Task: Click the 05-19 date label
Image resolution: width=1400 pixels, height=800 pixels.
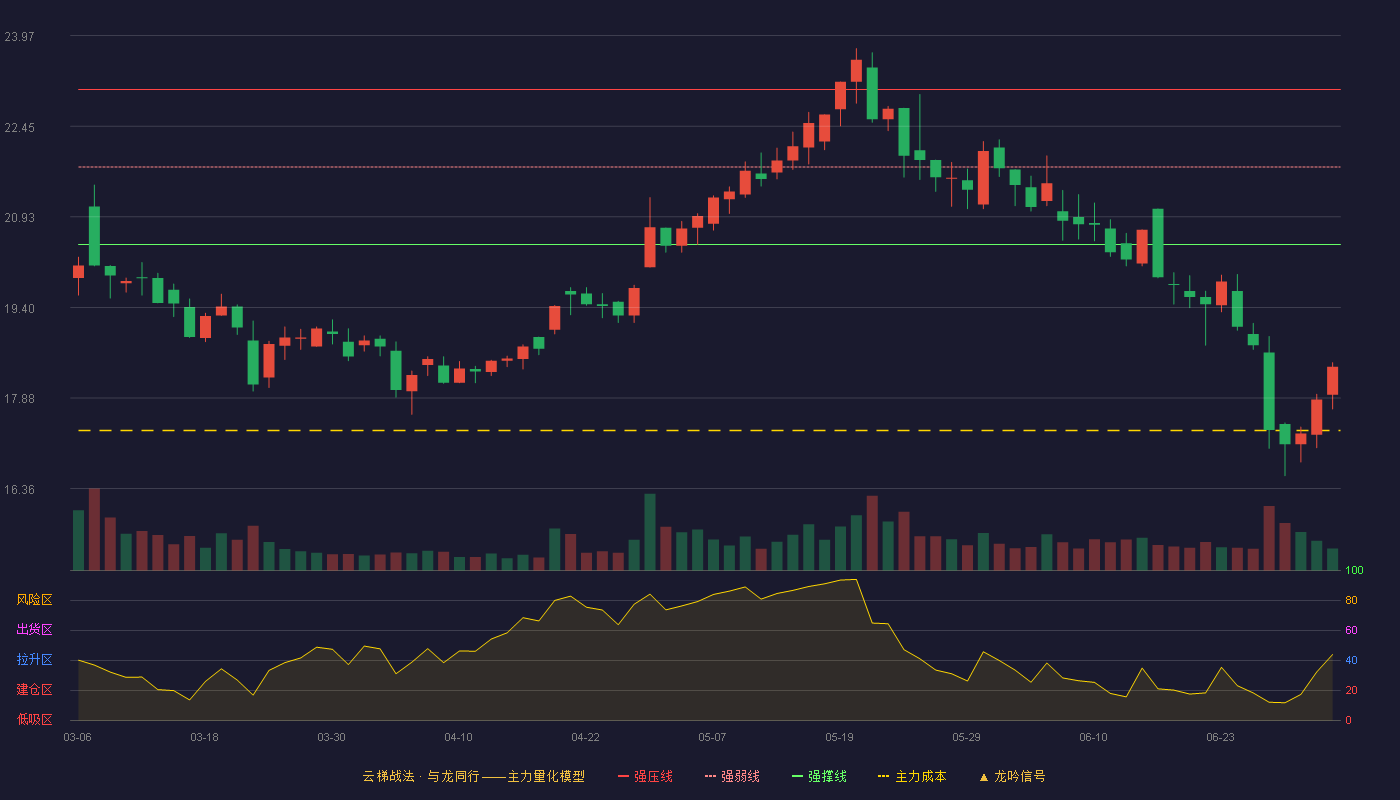Action: point(839,737)
